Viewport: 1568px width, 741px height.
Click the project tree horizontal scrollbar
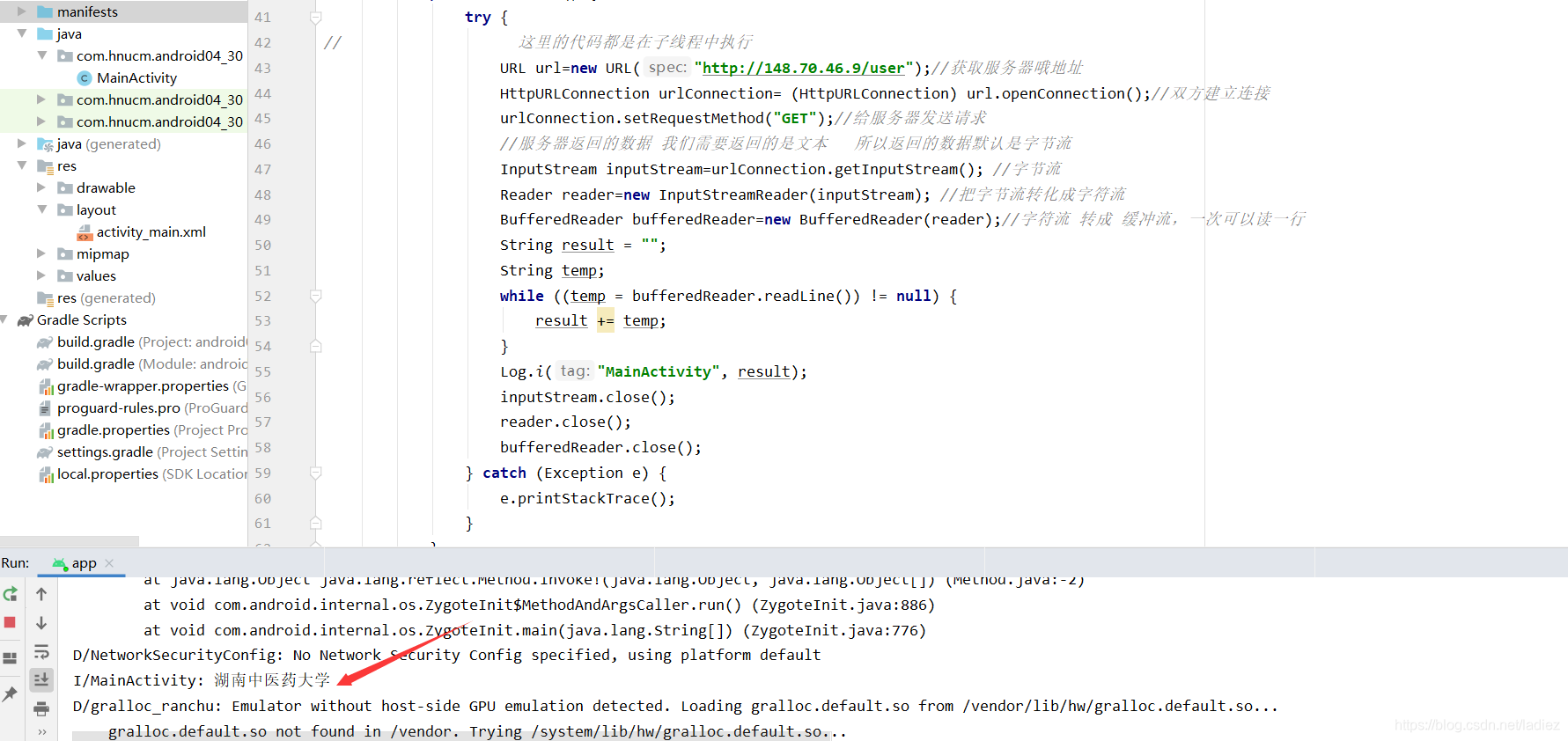(70, 541)
